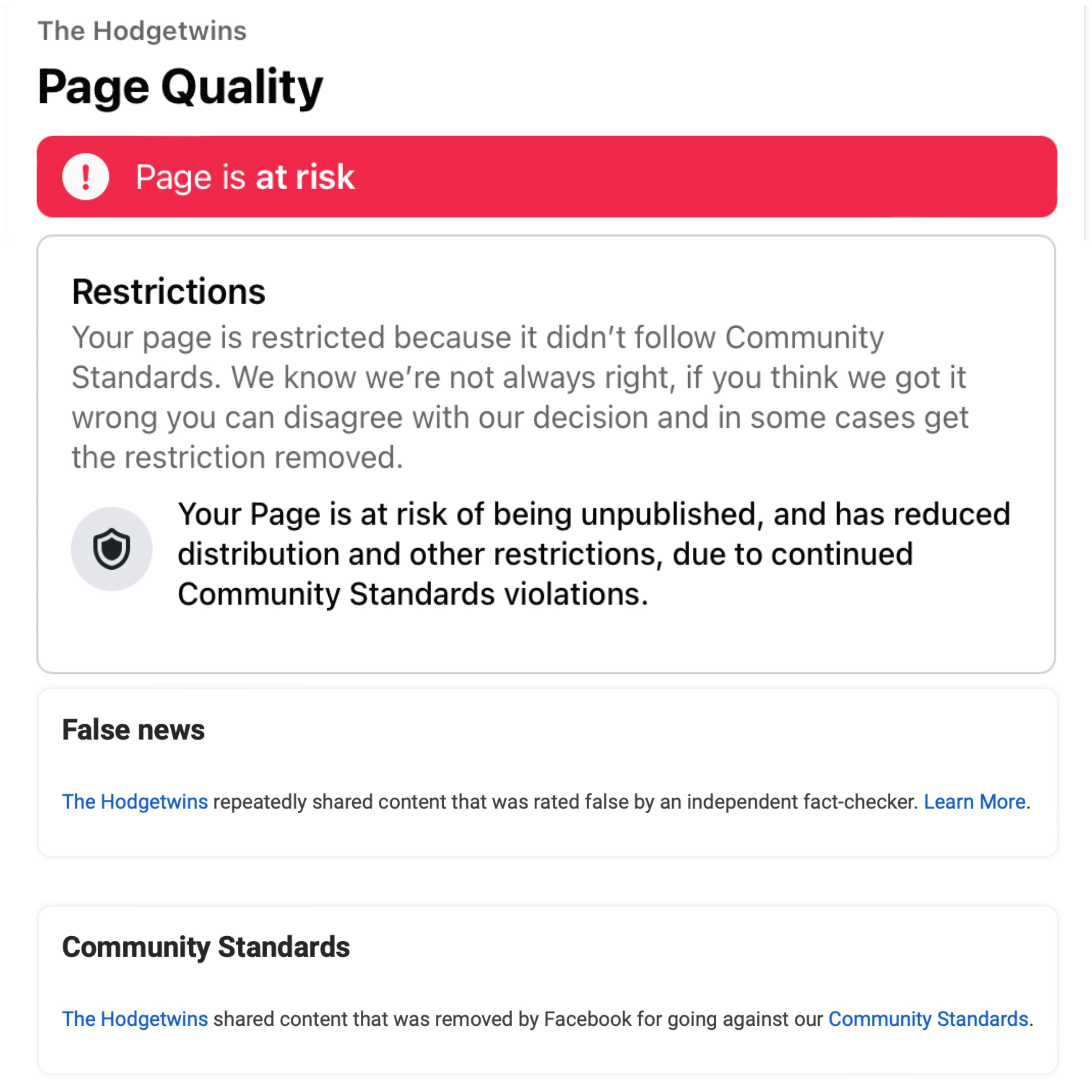Click The Hodgetwins link under Community Standards
Viewport: 1092px width, 1092px height.
[x=135, y=1018]
